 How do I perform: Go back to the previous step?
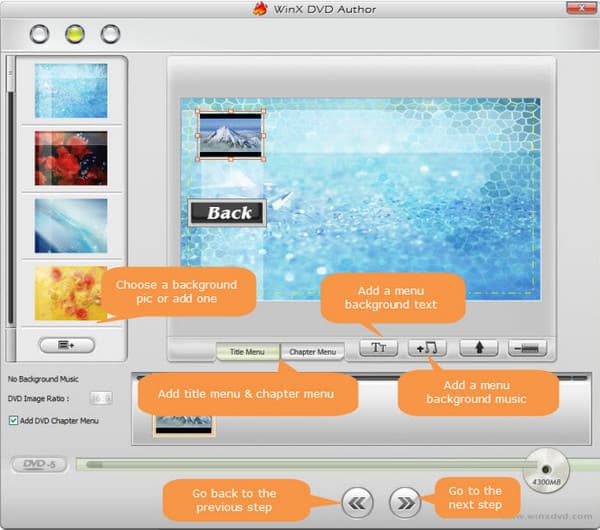coord(358,502)
